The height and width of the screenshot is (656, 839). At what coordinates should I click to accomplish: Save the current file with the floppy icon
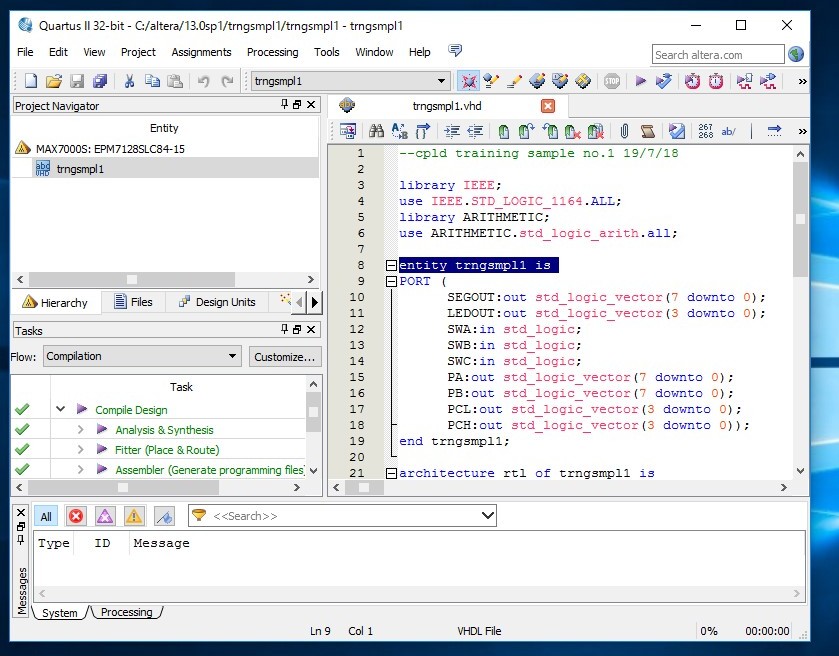pyautogui.click(x=77, y=81)
